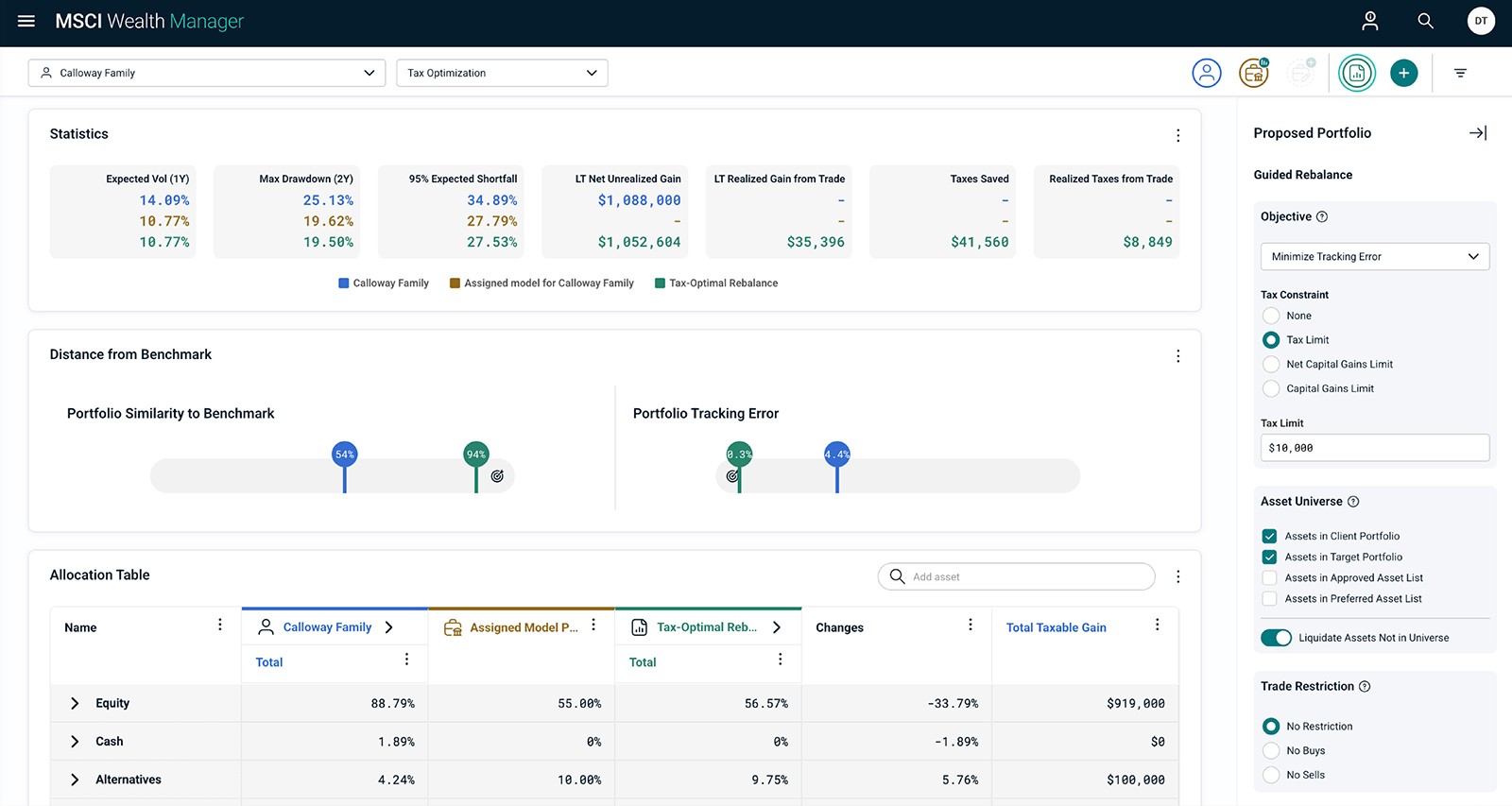Viewport: 1512px width, 806px height.
Task: Focus the Add asset search field
Action: tap(1017, 576)
